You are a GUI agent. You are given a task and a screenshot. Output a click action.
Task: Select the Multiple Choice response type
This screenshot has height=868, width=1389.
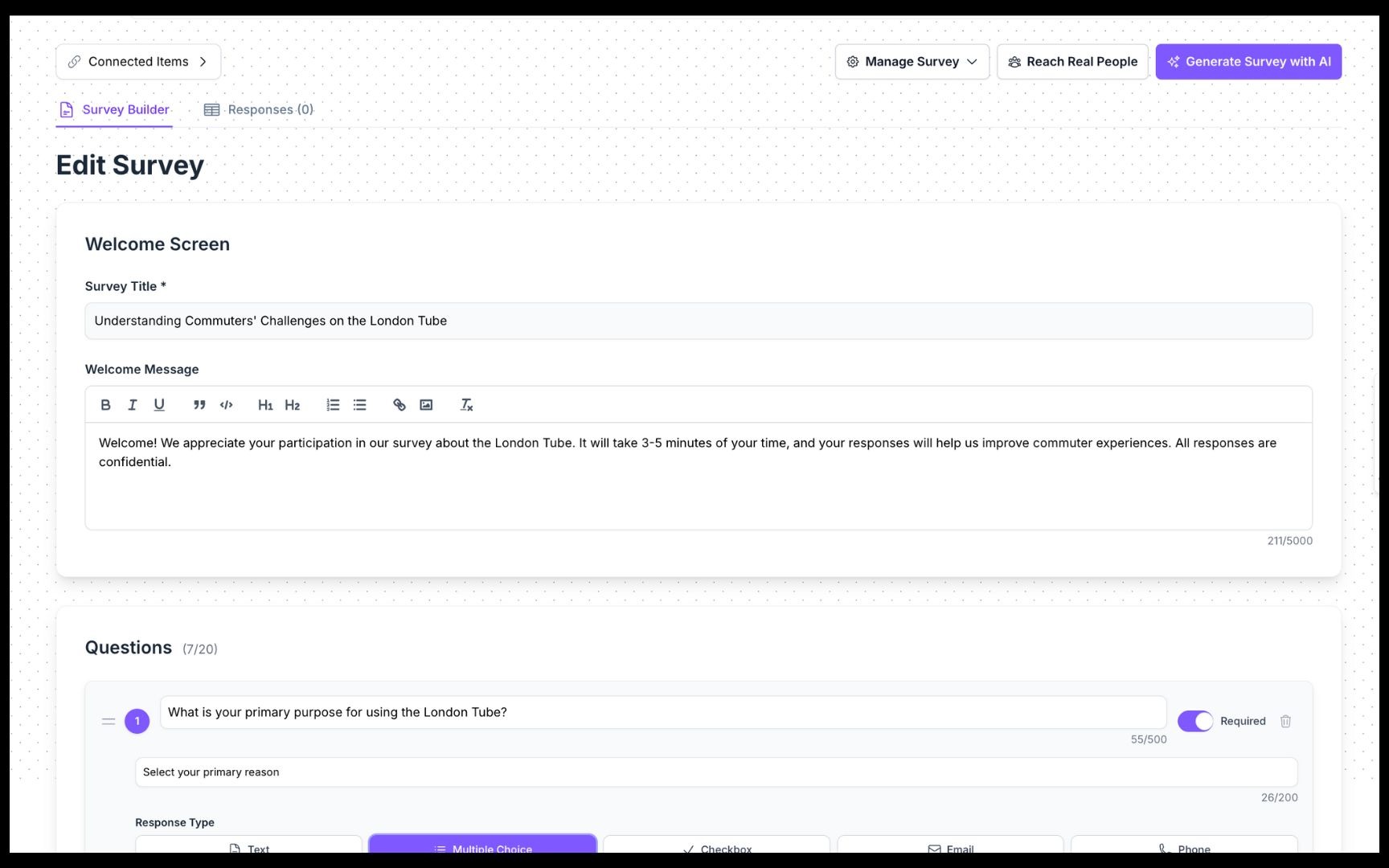482,848
